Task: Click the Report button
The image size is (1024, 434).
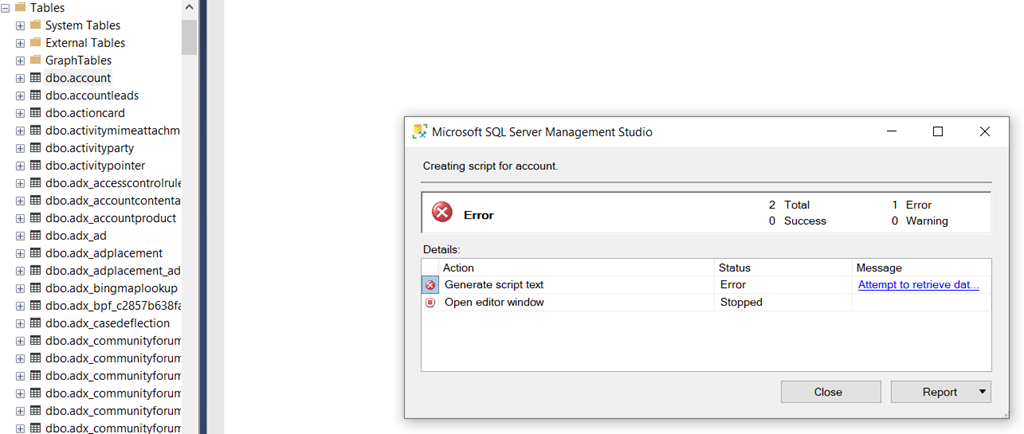Action: (x=940, y=392)
